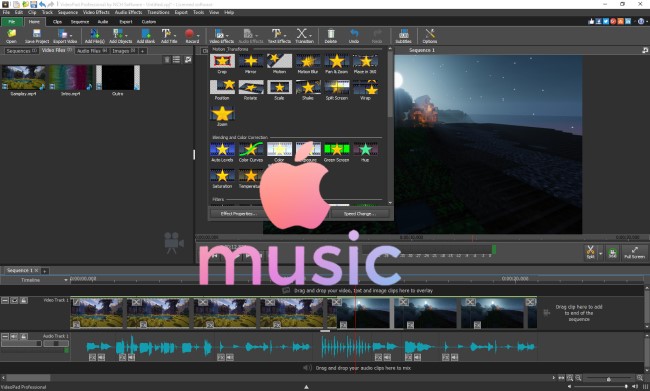650x391 pixels.
Task: Select the Crop effect
Action: pyautogui.click(x=222, y=63)
